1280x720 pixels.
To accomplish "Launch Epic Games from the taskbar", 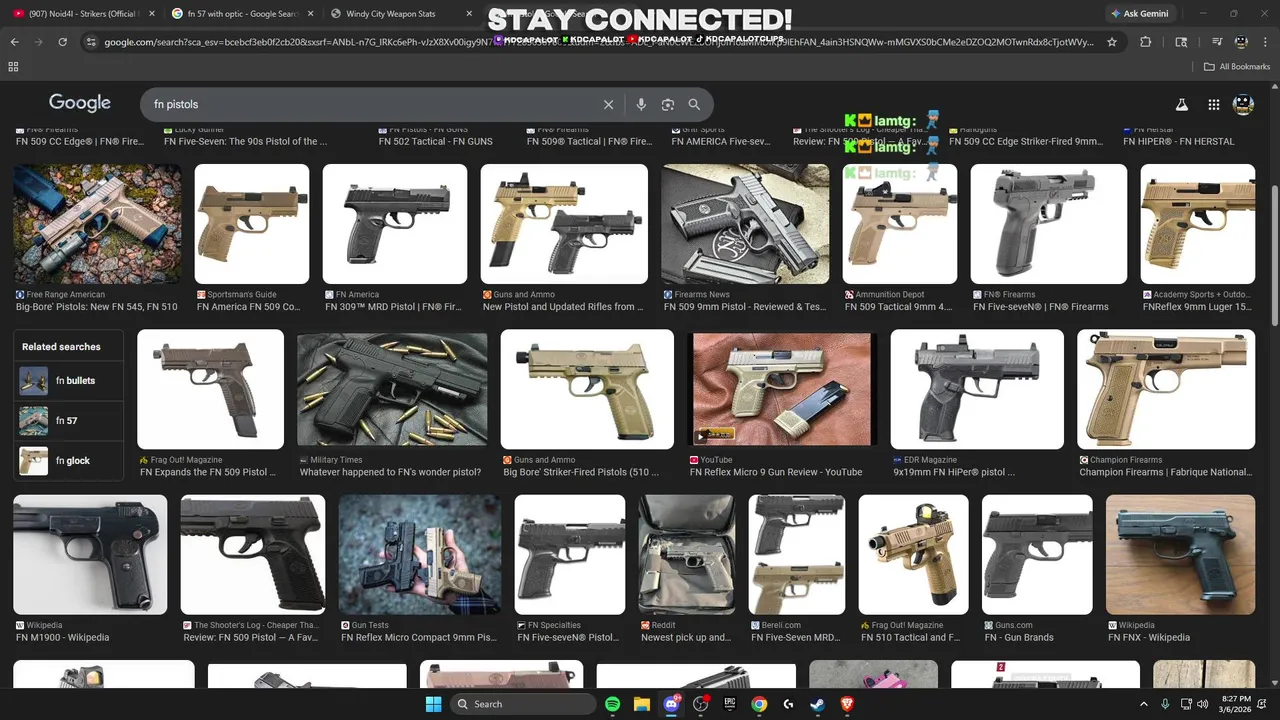I will click(730, 704).
